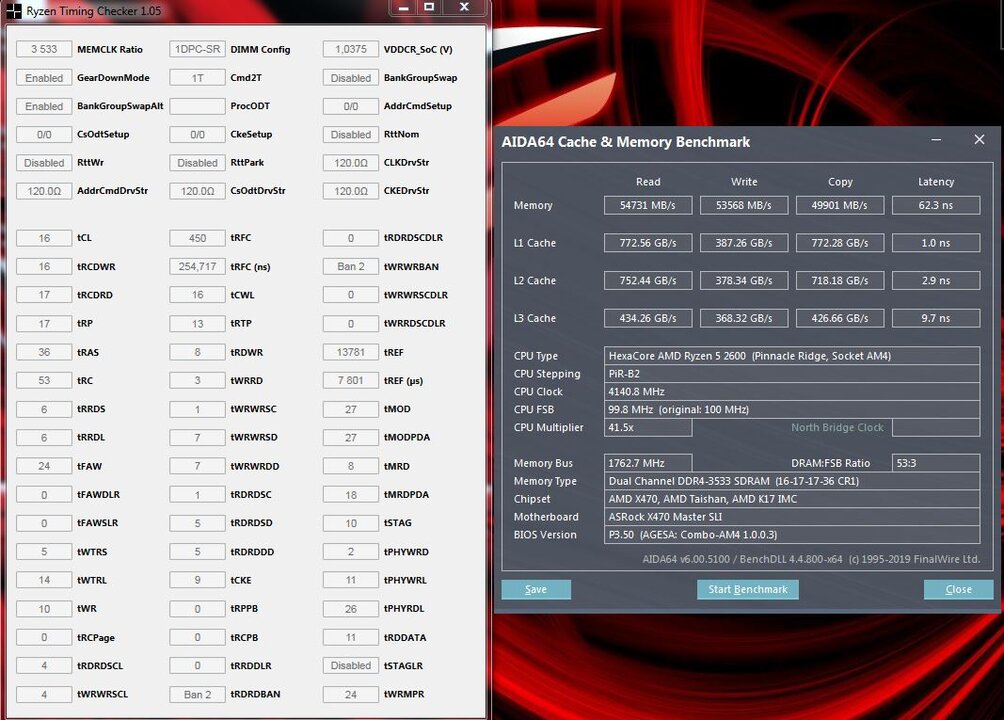
Task: Click the CPU Type HexaCore AMD Ryzen field
Action: pyautogui.click(x=792, y=356)
